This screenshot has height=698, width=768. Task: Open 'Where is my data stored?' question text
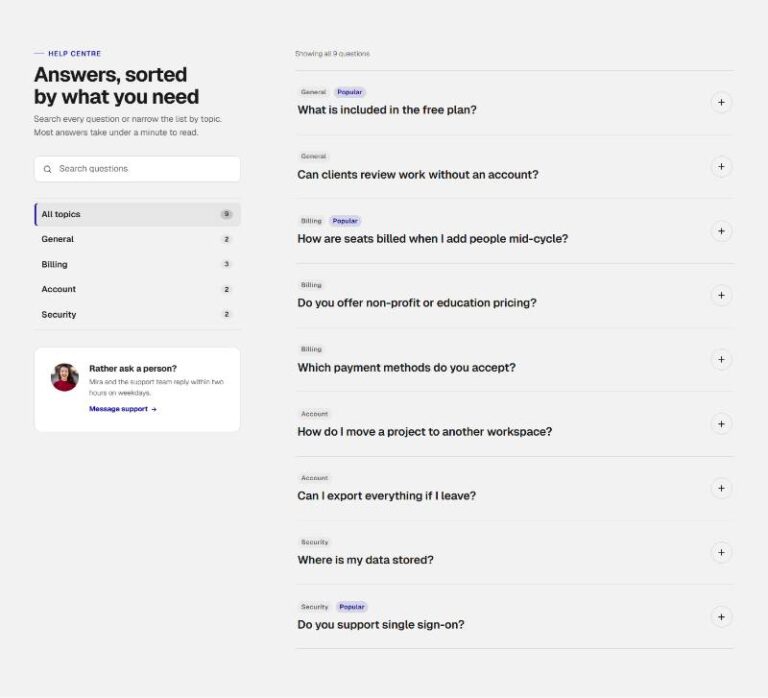pos(365,560)
